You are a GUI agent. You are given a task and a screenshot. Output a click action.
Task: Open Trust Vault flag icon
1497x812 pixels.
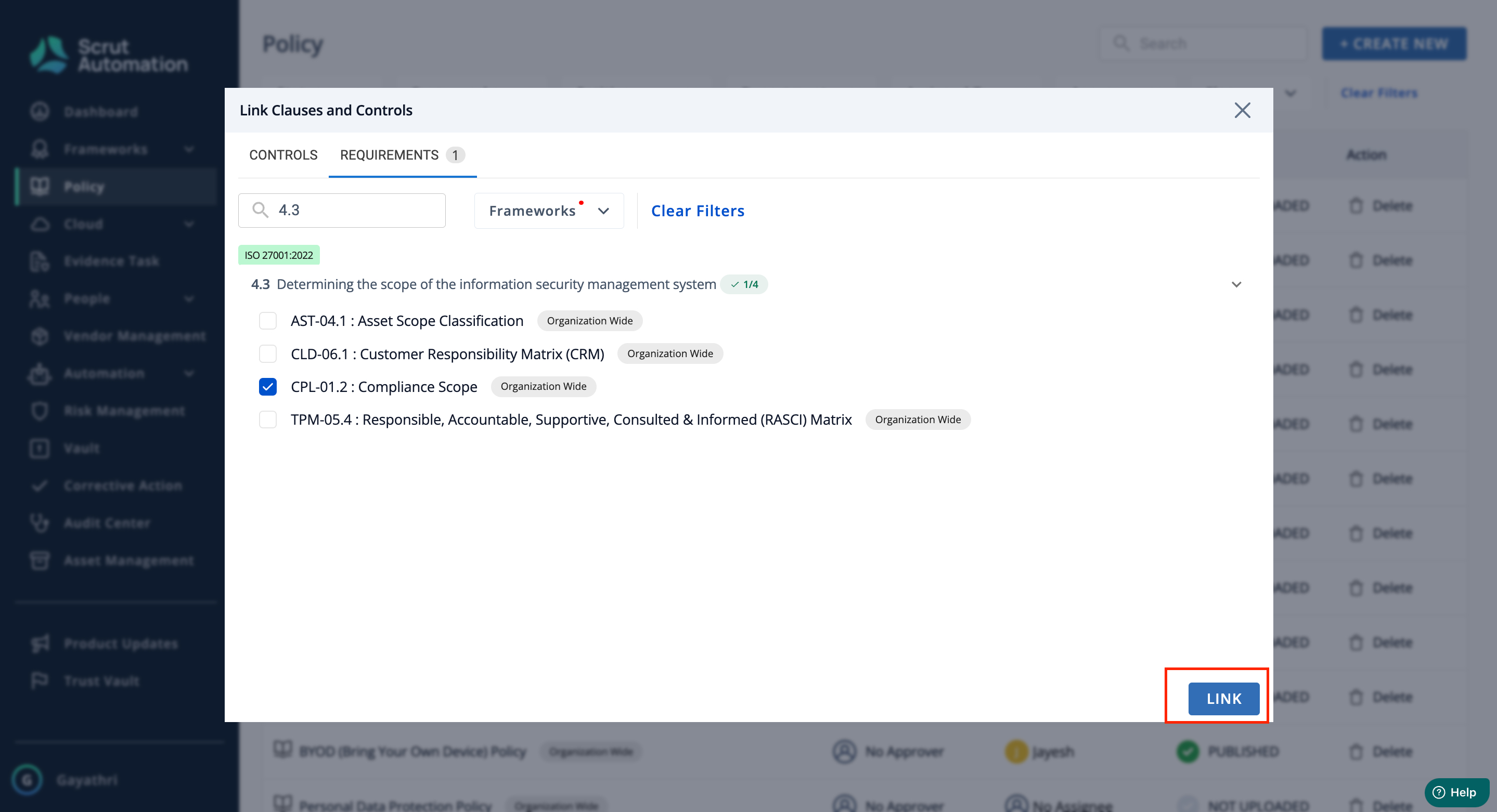tap(40, 680)
